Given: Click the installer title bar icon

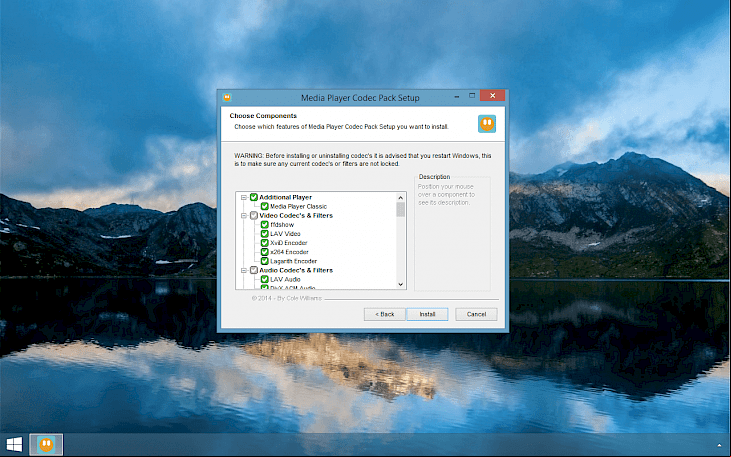Looking at the screenshot, I should [227, 97].
